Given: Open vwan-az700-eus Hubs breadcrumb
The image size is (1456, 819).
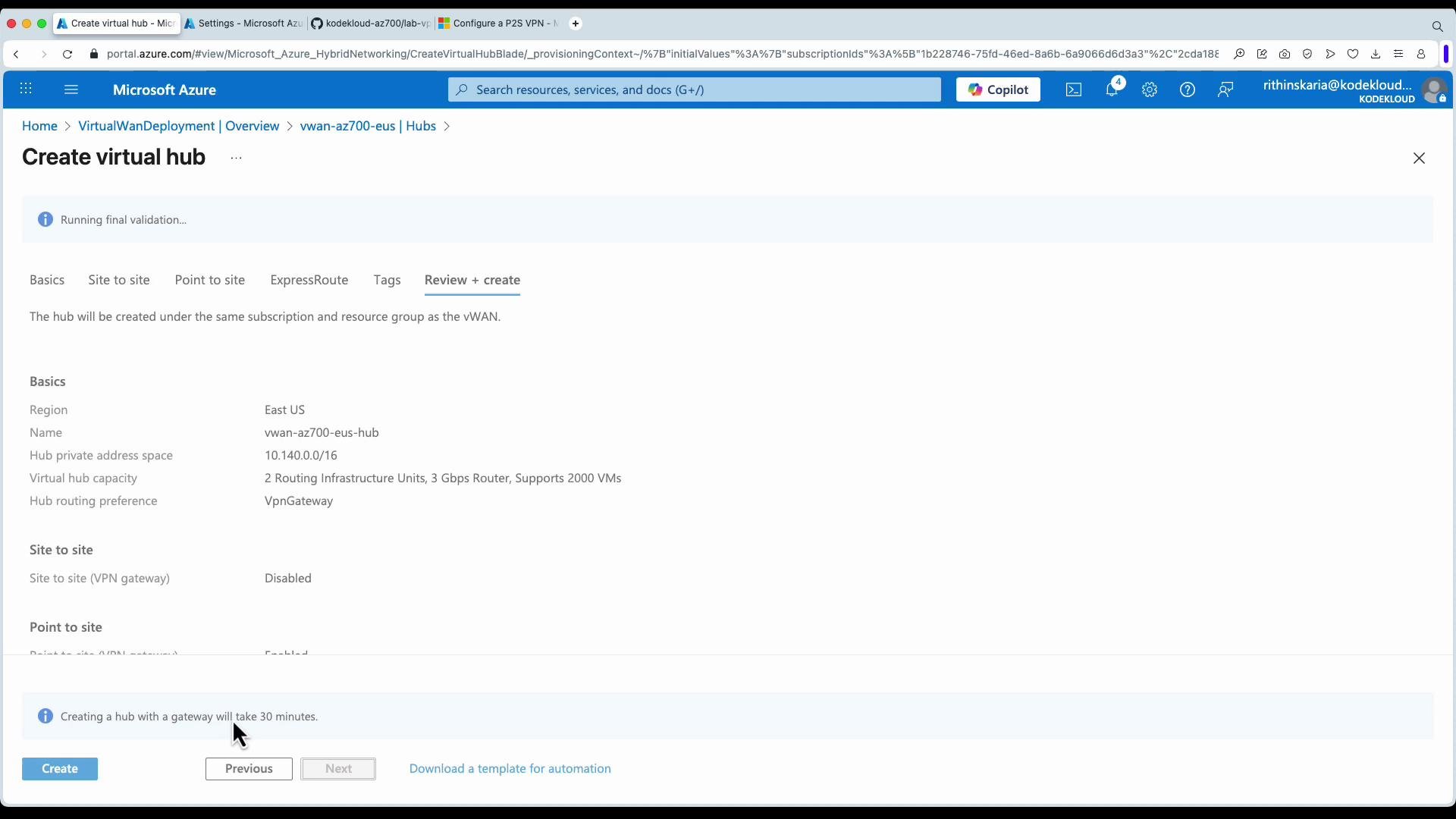Looking at the screenshot, I should [368, 126].
